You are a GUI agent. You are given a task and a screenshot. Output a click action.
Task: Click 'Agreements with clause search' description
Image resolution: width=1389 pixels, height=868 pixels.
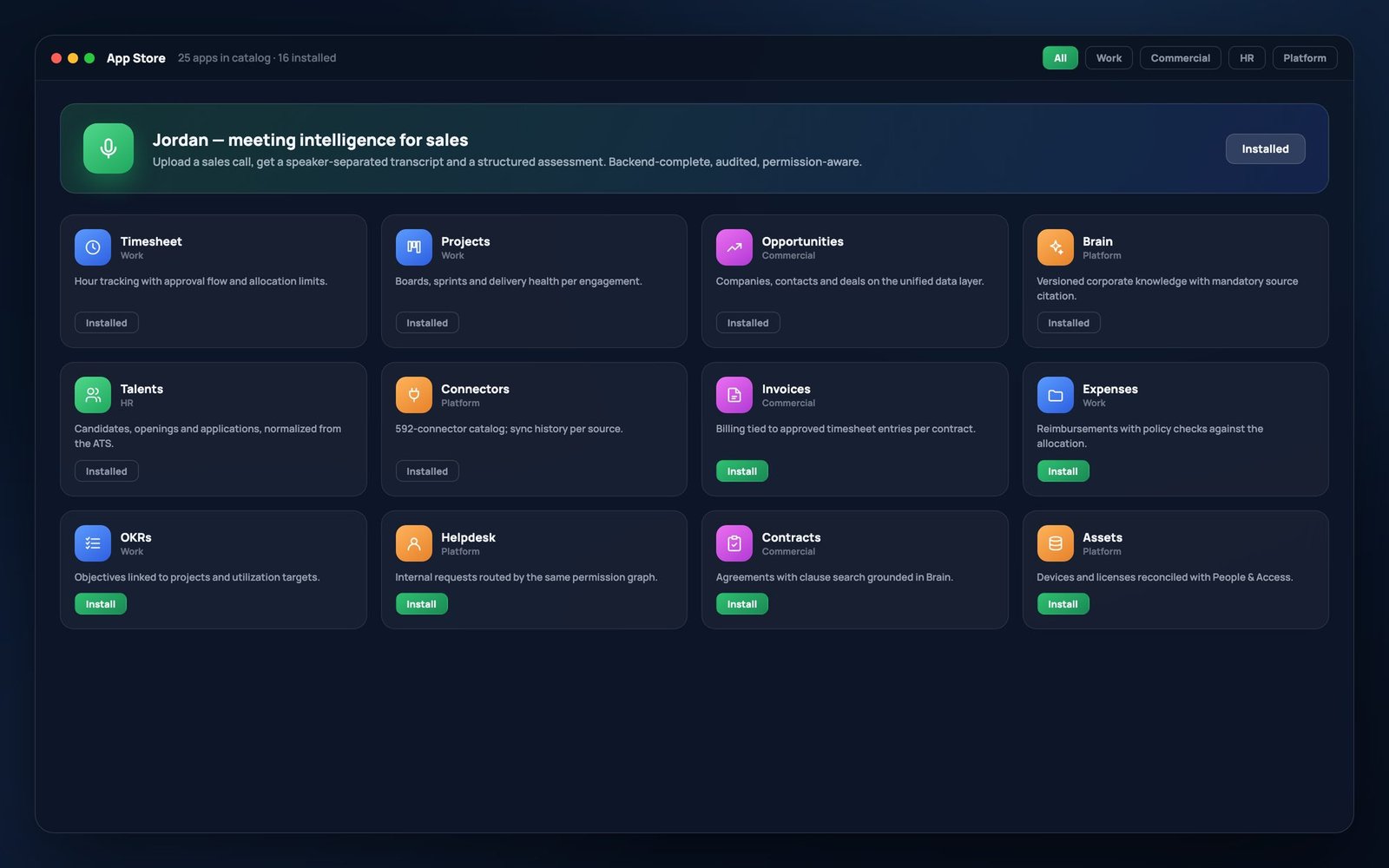(x=834, y=577)
